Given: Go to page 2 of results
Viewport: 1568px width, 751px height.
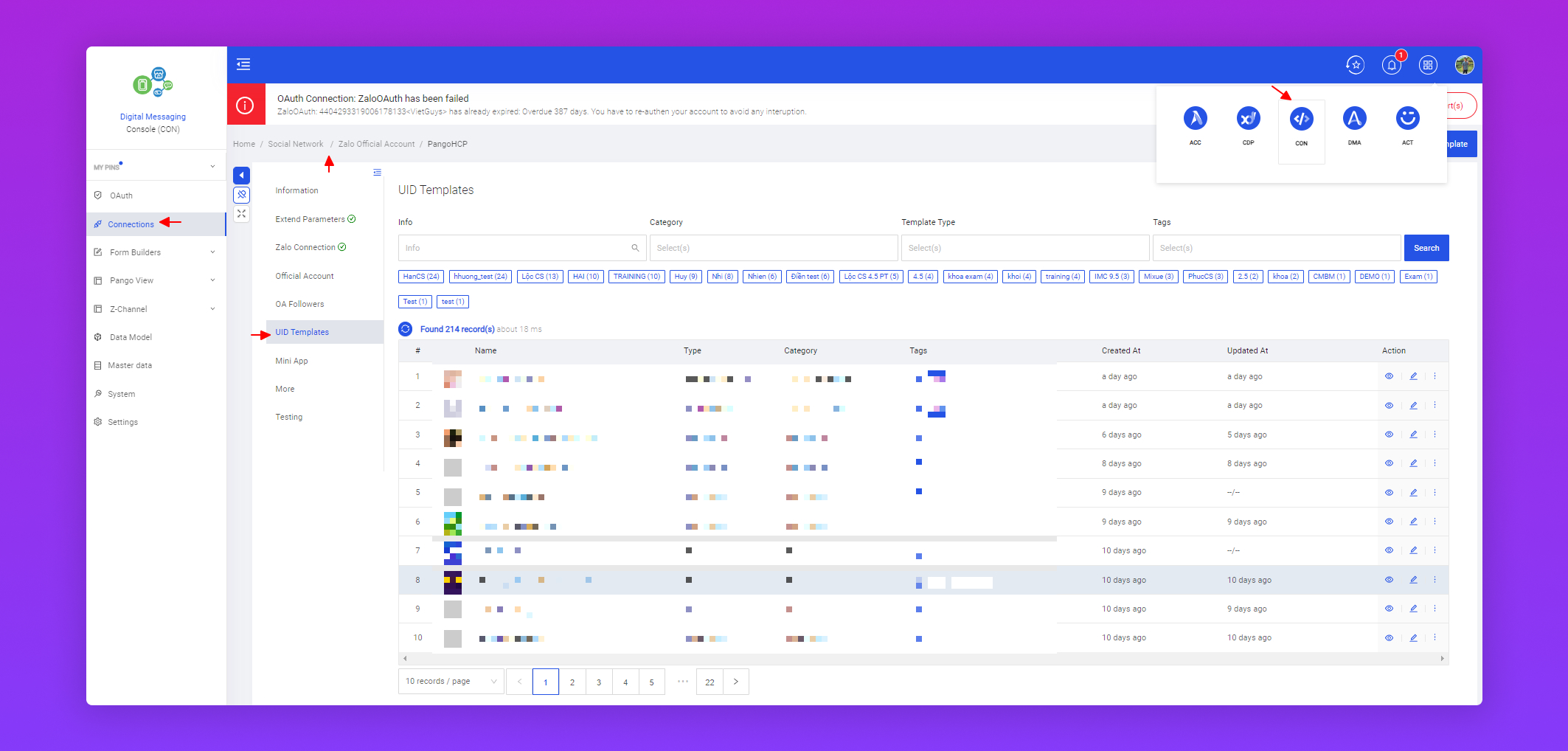Looking at the screenshot, I should [572, 682].
